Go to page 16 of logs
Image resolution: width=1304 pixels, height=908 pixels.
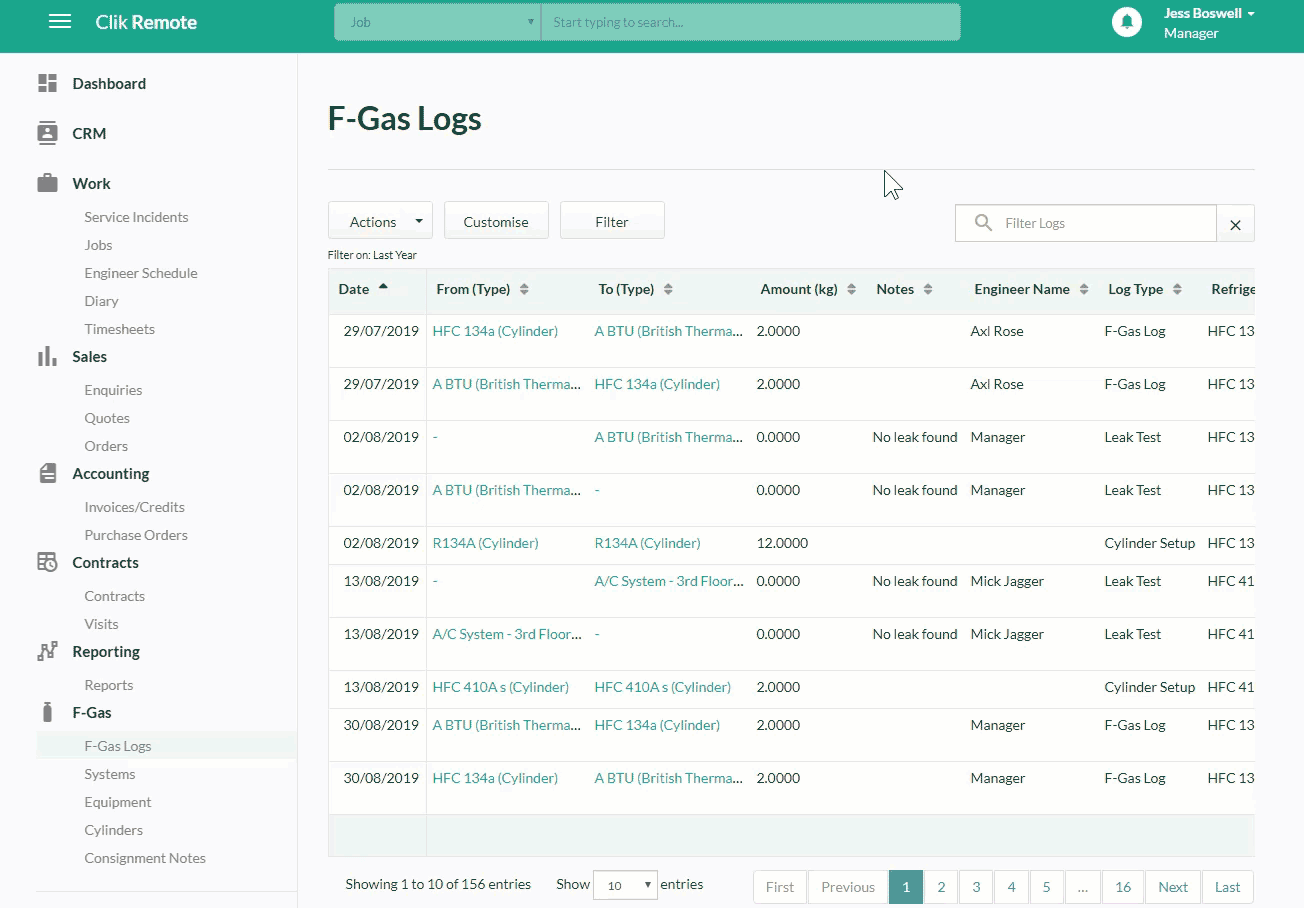(1123, 887)
